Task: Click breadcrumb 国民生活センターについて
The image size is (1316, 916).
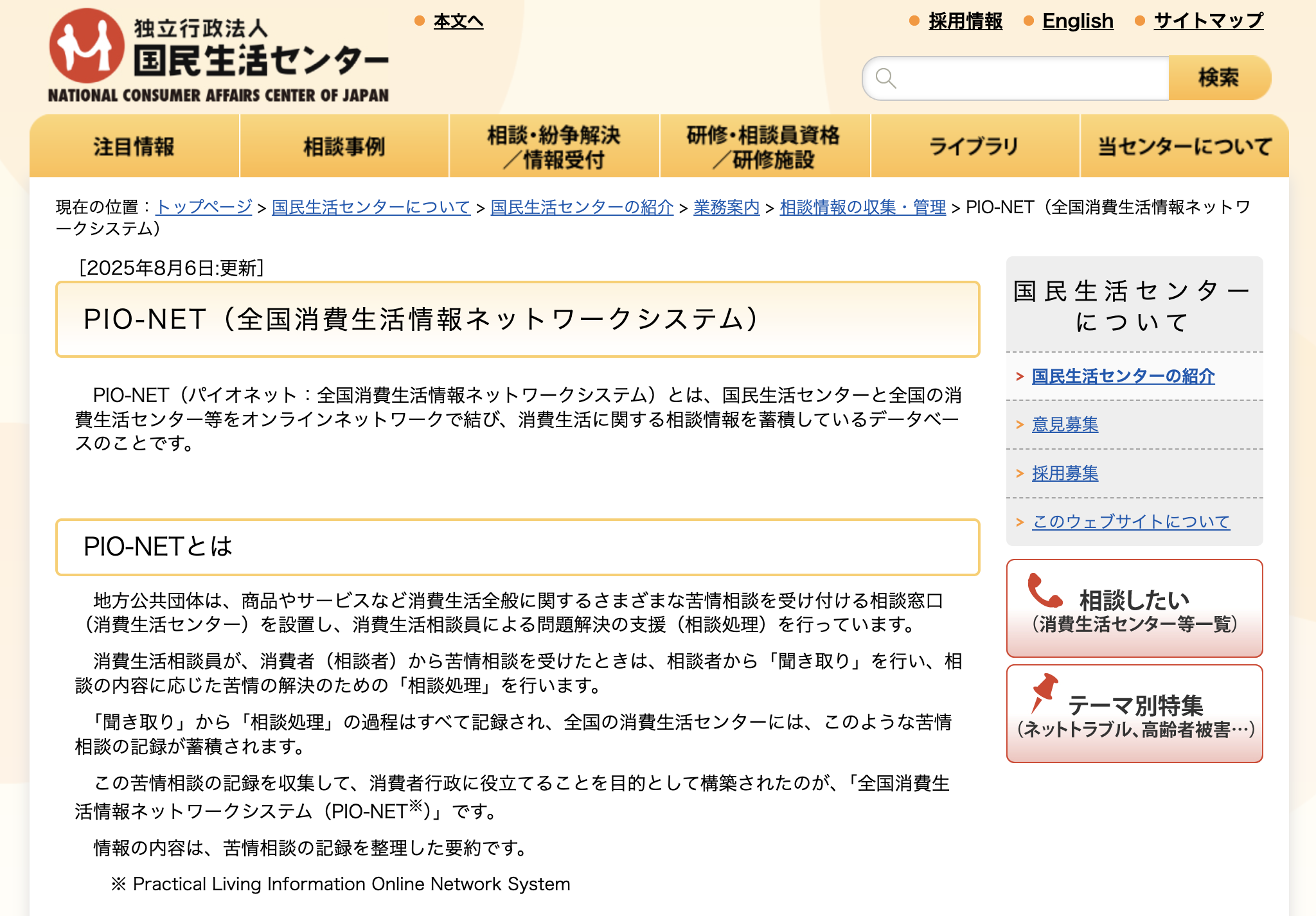Action: [371, 207]
